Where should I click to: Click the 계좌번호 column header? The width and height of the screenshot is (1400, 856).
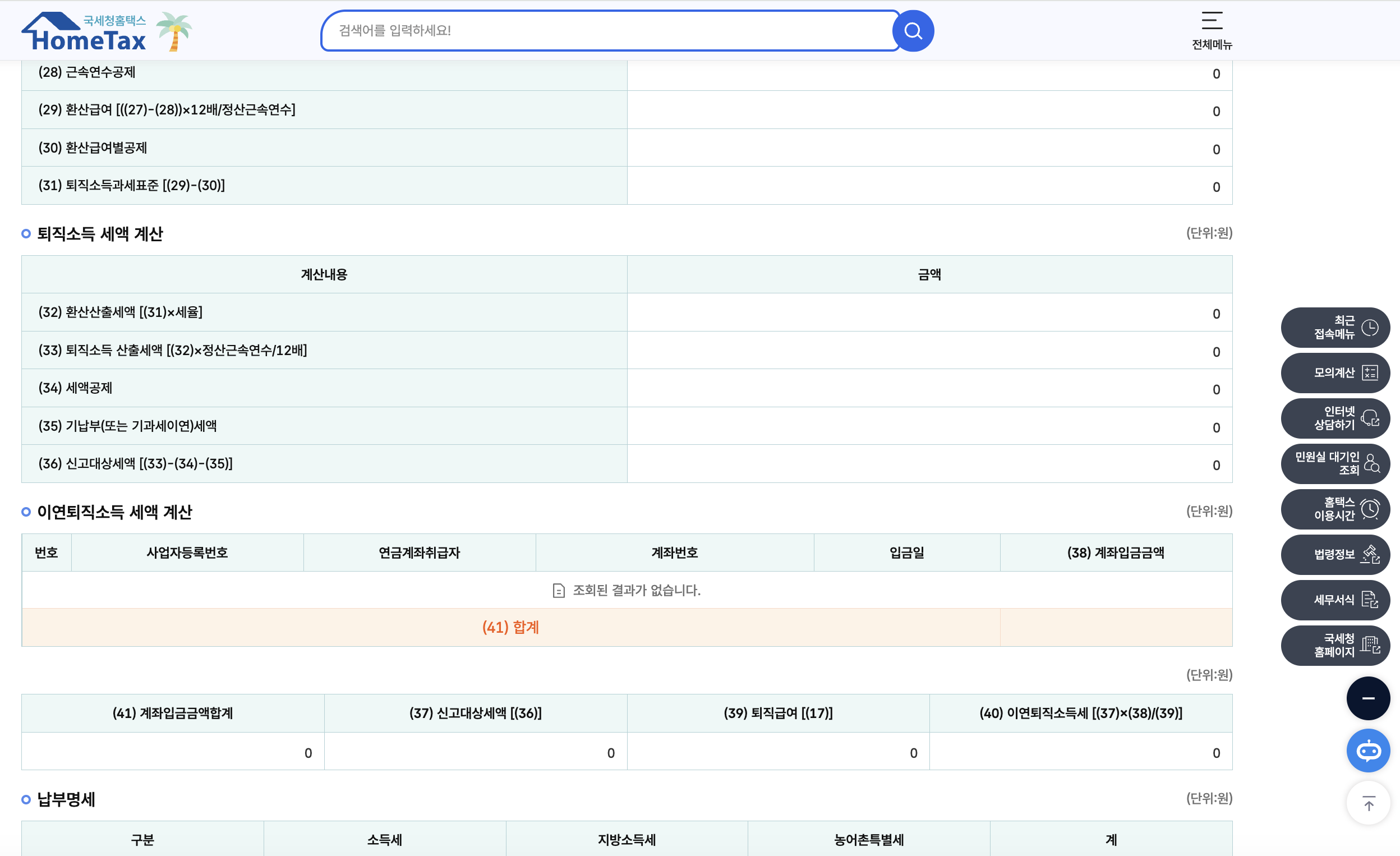(x=675, y=553)
